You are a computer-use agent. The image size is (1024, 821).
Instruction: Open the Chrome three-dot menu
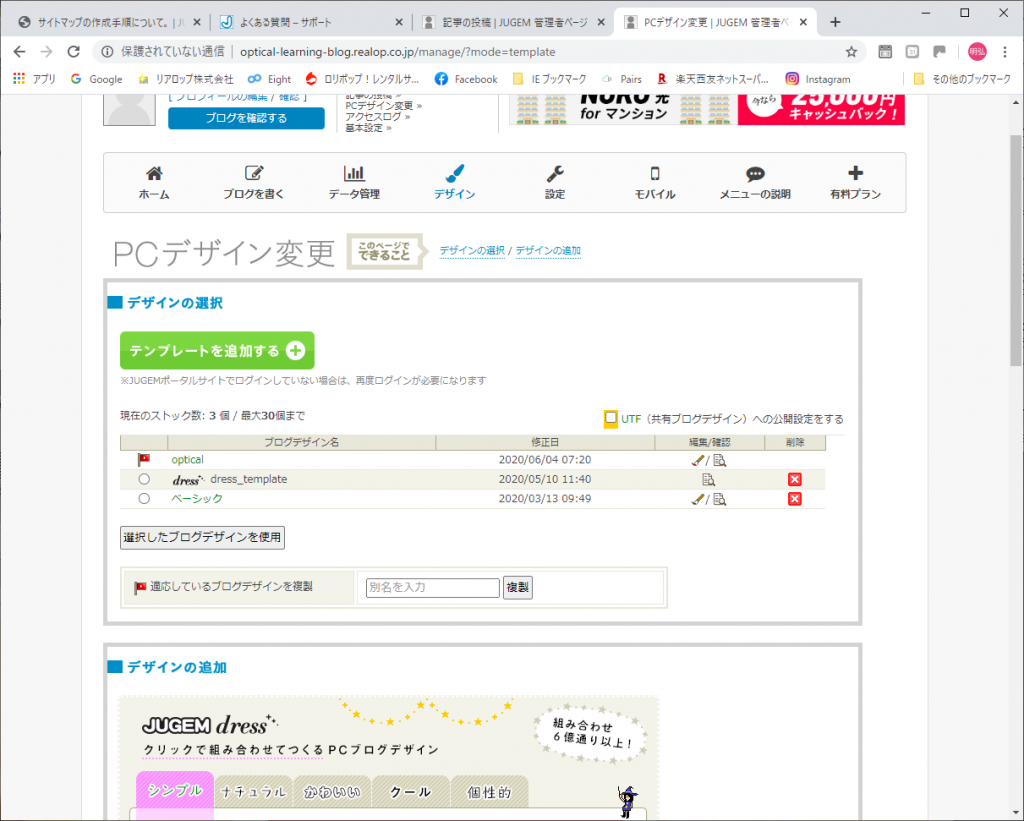[1005, 52]
